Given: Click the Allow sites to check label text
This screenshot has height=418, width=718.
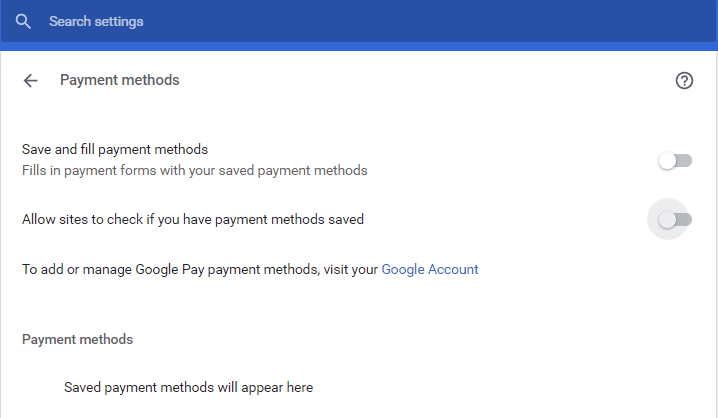Looking at the screenshot, I should pyautogui.click(x=193, y=219).
